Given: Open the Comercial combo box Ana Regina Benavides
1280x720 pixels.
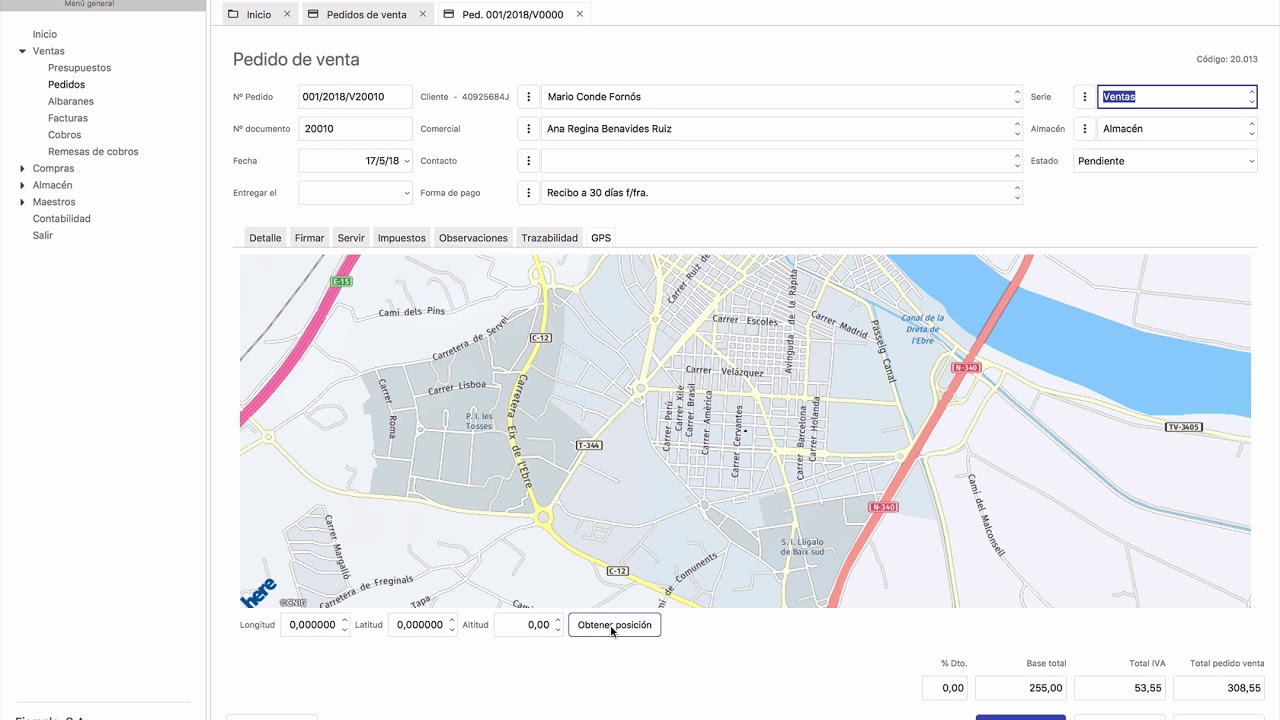Looking at the screenshot, I should (782, 129).
